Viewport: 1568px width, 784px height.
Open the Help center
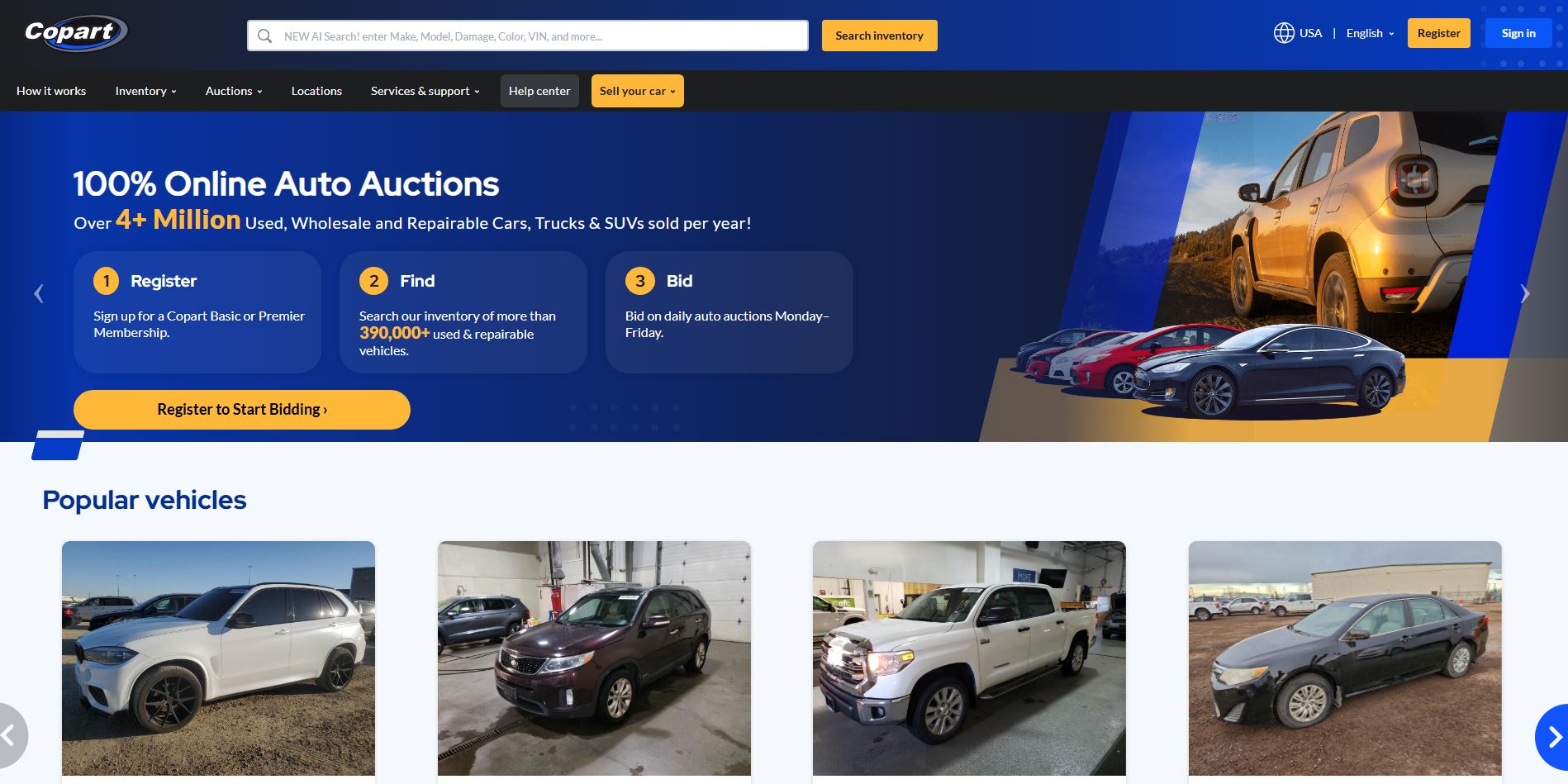click(x=539, y=91)
